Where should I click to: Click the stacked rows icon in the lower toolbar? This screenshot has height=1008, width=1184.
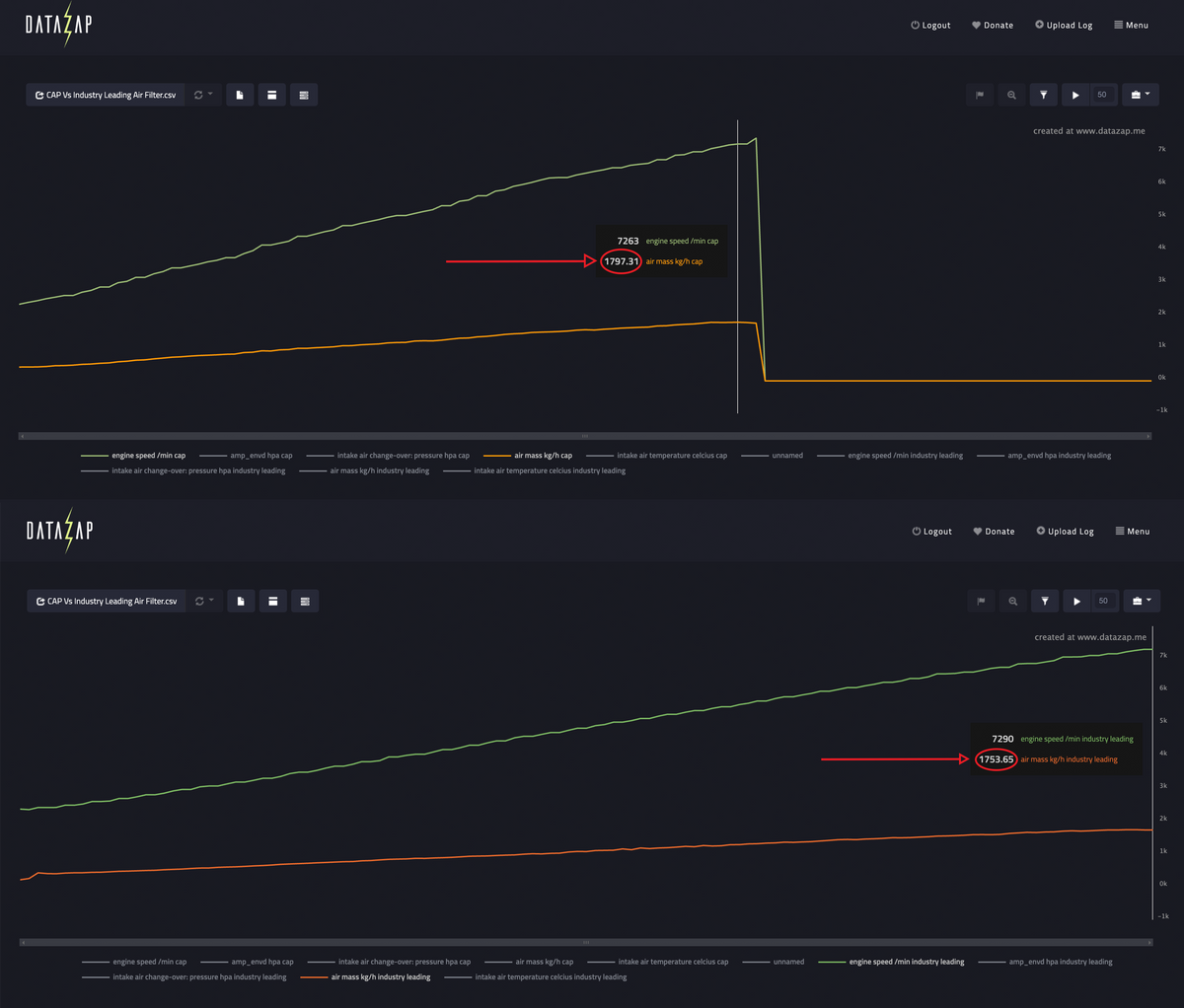point(305,601)
